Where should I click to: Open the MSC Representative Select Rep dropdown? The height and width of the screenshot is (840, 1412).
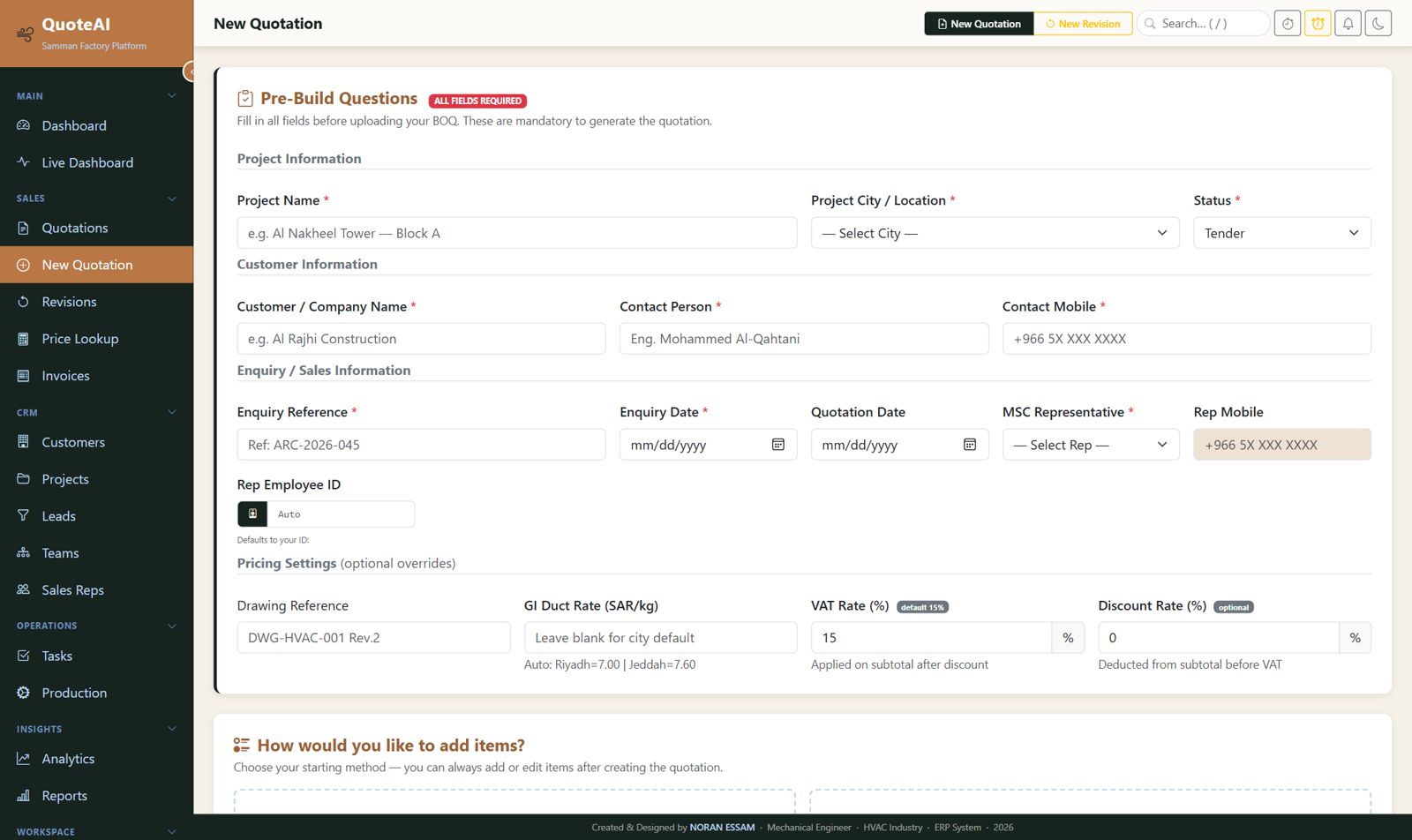tap(1090, 445)
